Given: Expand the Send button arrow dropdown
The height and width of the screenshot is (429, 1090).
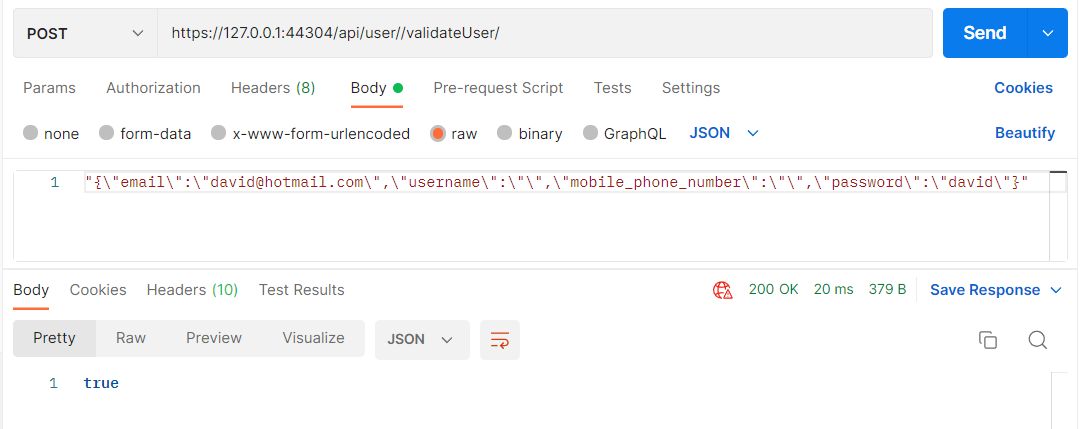Looking at the screenshot, I should 1048,33.
